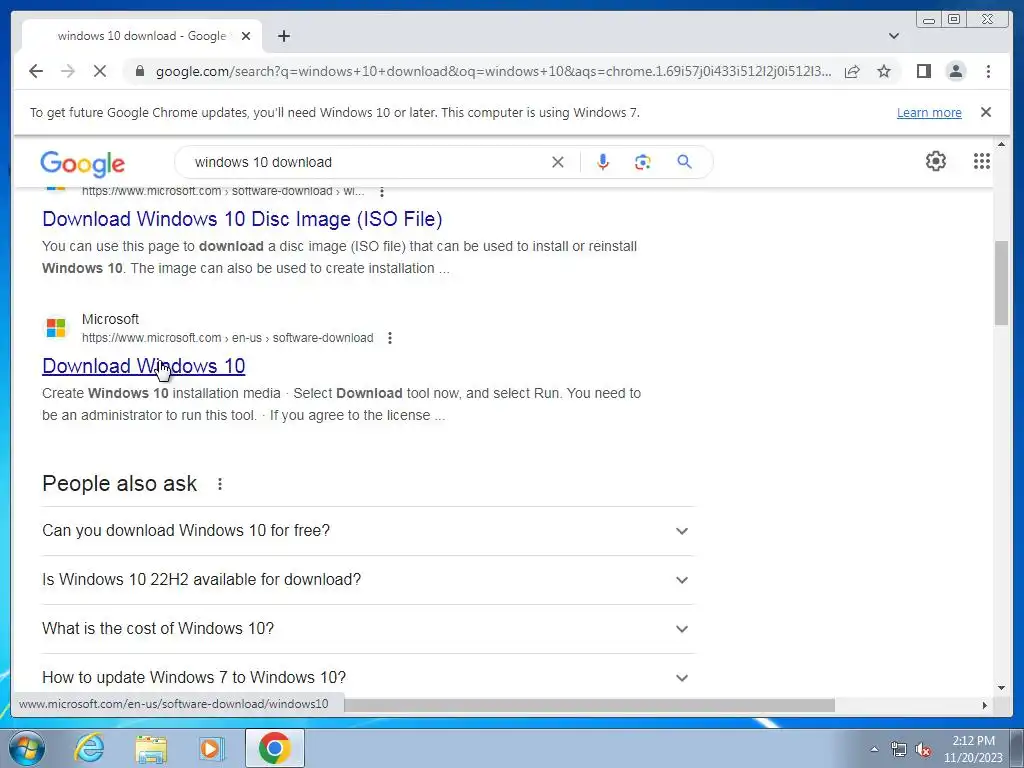Open the network tray icon

click(x=899, y=749)
